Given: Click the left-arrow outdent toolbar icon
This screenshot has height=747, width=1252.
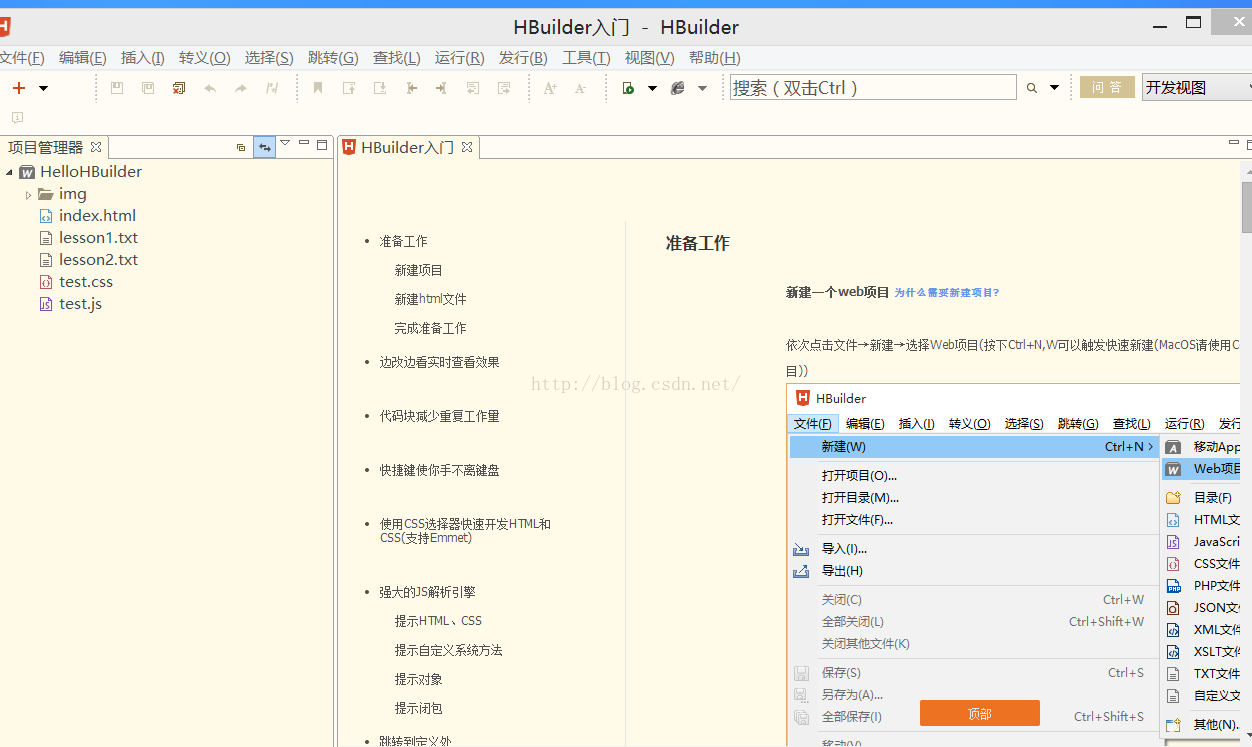Looking at the screenshot, I should tap(411, 88).
